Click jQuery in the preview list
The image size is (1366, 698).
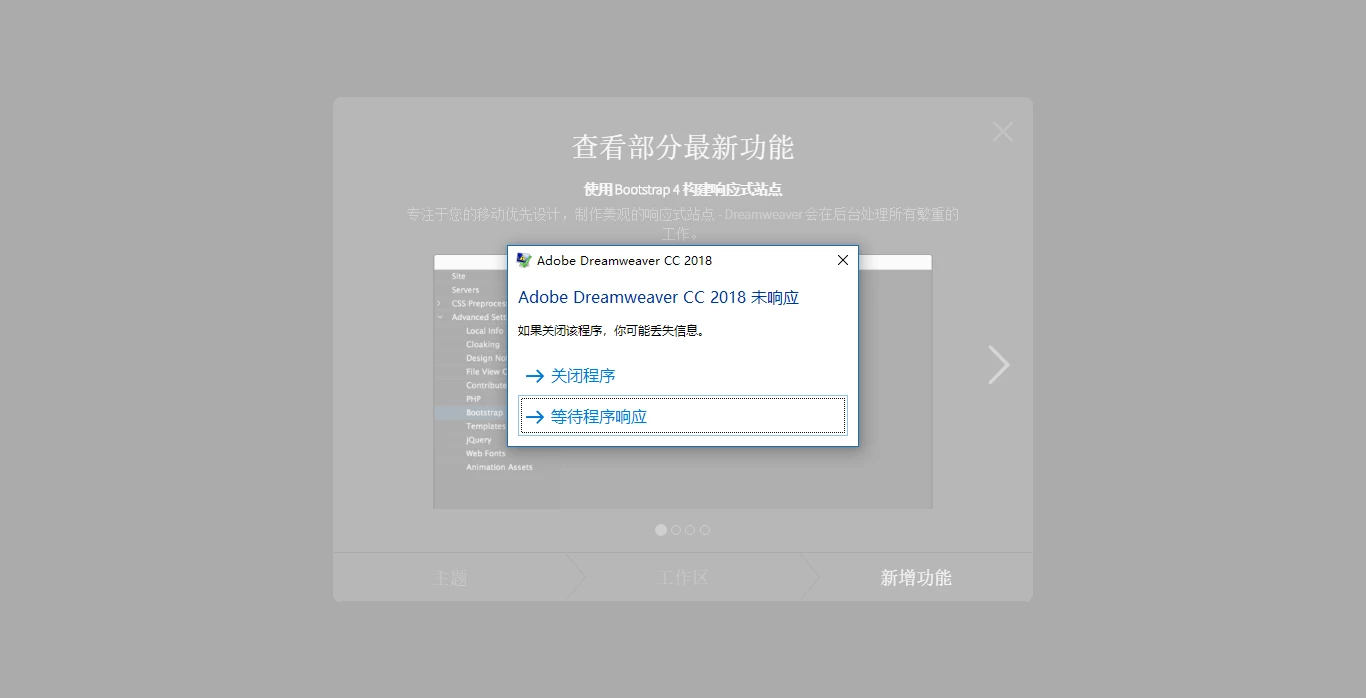478,440
